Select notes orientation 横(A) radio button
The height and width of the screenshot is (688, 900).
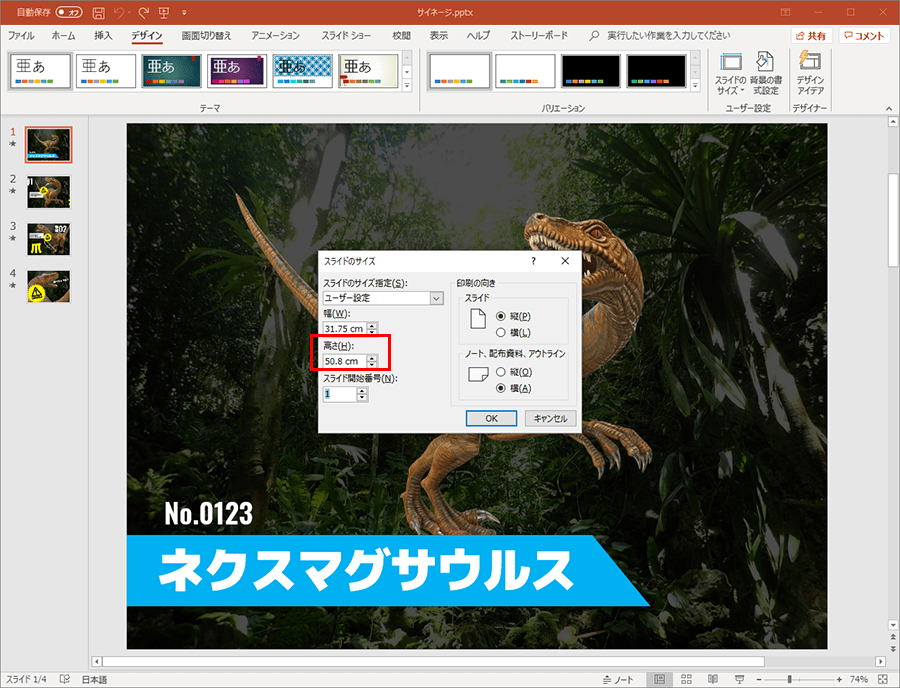[x=501, y=388]
